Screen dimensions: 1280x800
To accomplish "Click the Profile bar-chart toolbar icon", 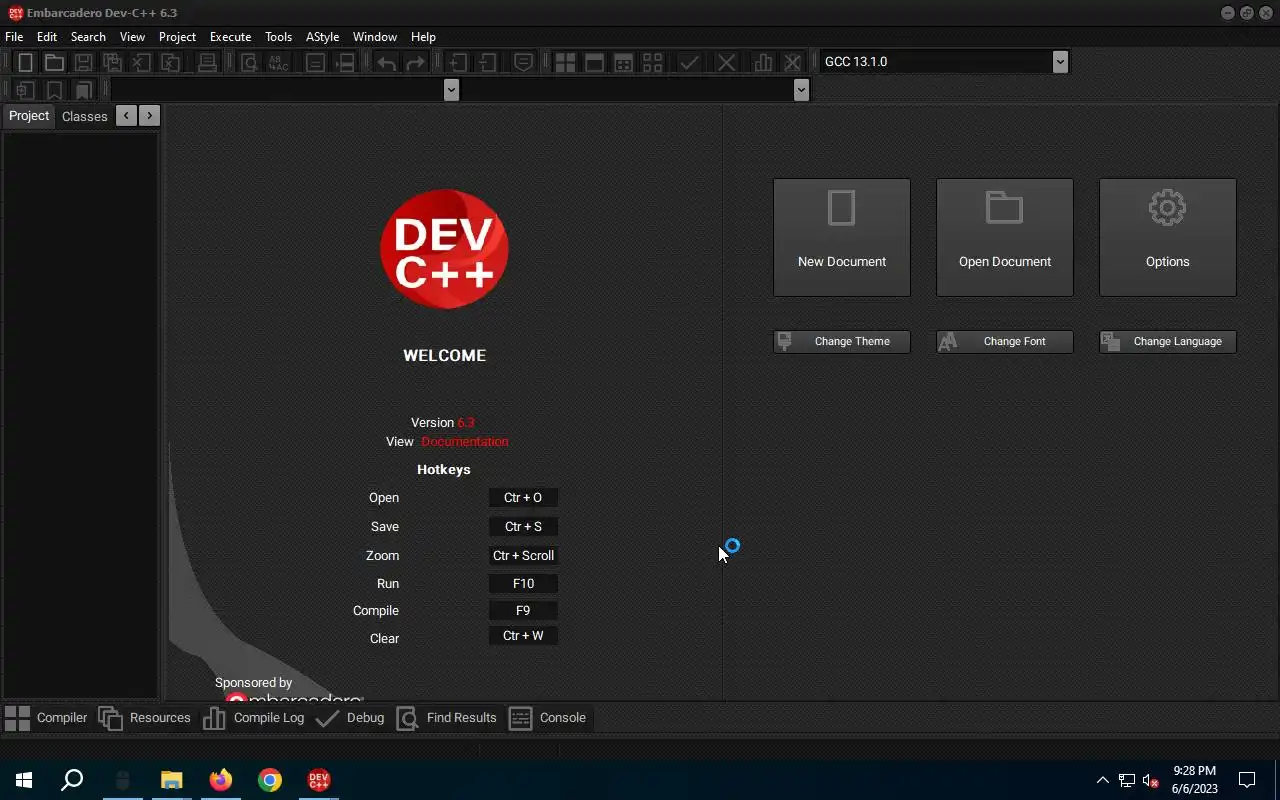I will pos(763,62).
